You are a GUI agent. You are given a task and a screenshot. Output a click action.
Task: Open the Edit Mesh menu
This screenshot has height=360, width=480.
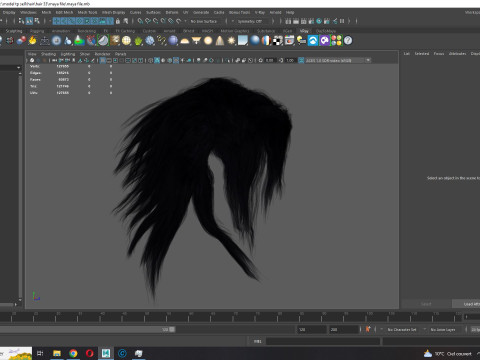coord(64,12)
